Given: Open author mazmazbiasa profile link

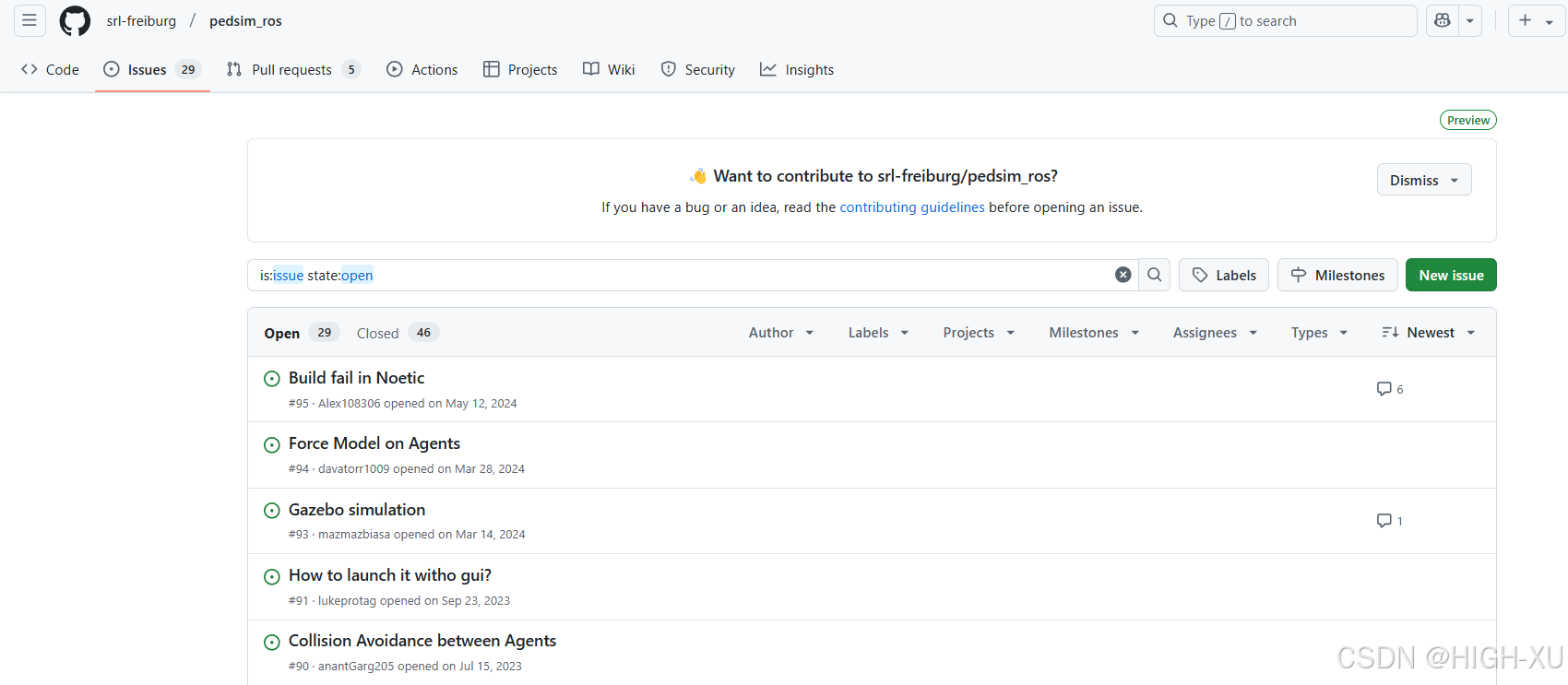Looking at the screenshot, I should 354,535.
